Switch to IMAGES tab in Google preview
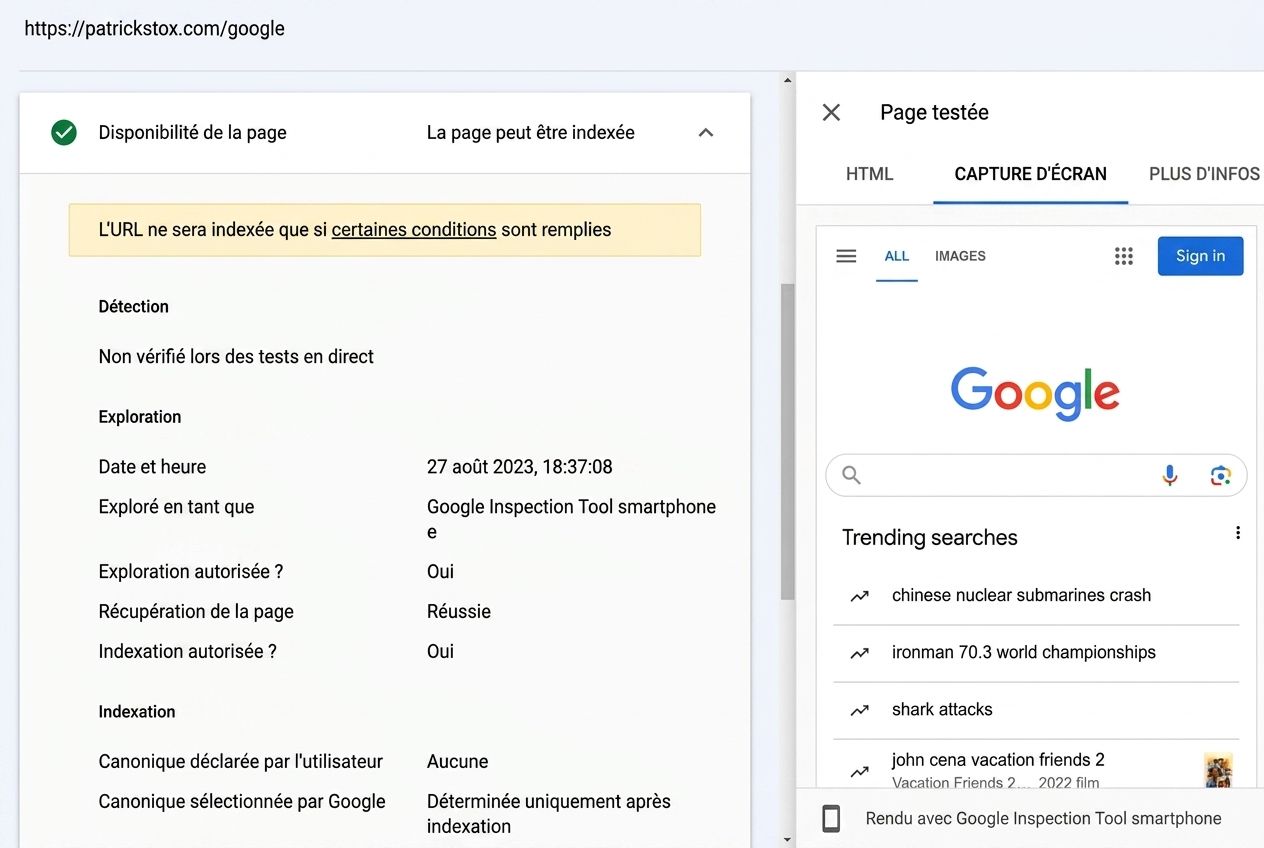This screenshot has width=1264, height=848. [x=960, y=256]
